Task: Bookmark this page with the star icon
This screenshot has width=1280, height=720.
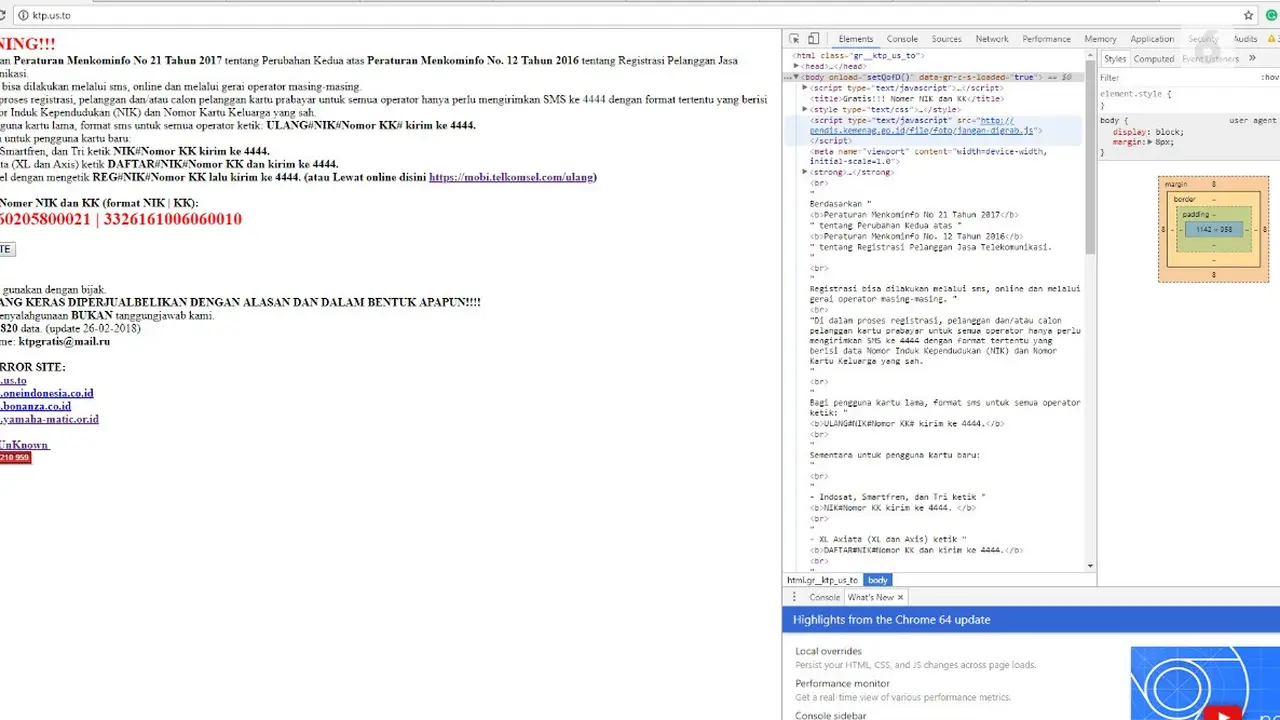Action: [1248, 15]
